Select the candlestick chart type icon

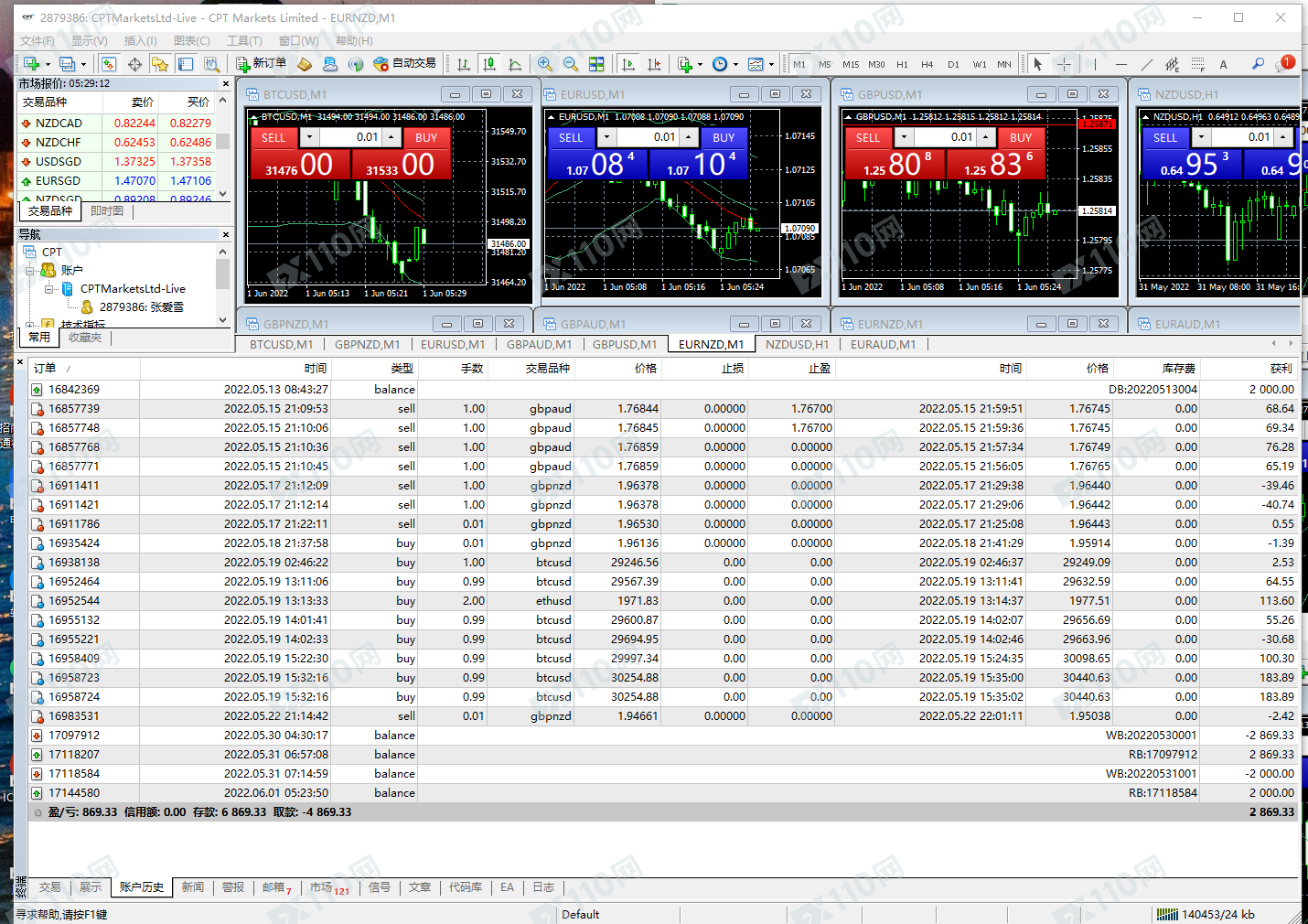(x=489, y=64)
